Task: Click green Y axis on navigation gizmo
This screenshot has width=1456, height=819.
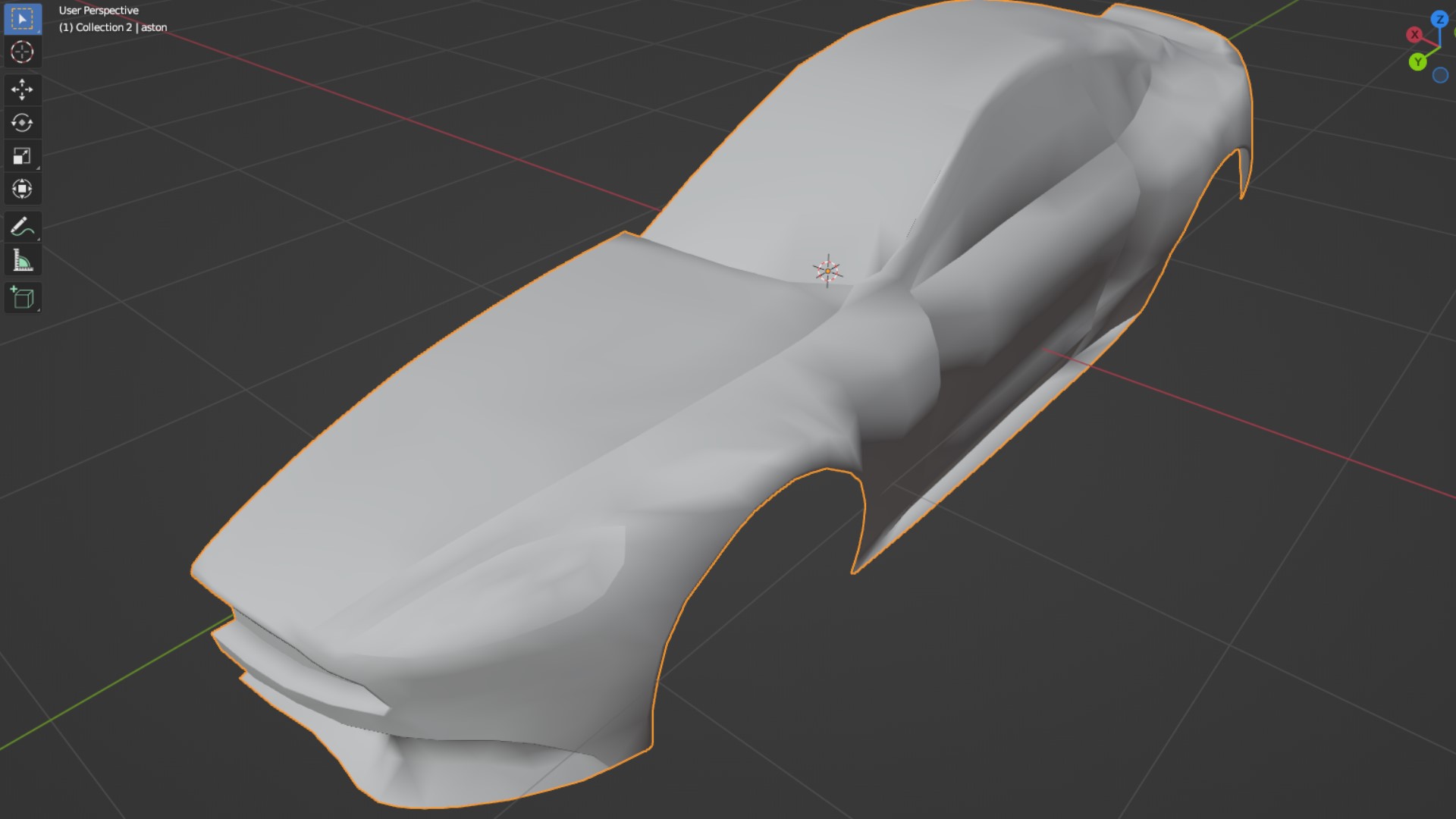Action: (1417, 62)
